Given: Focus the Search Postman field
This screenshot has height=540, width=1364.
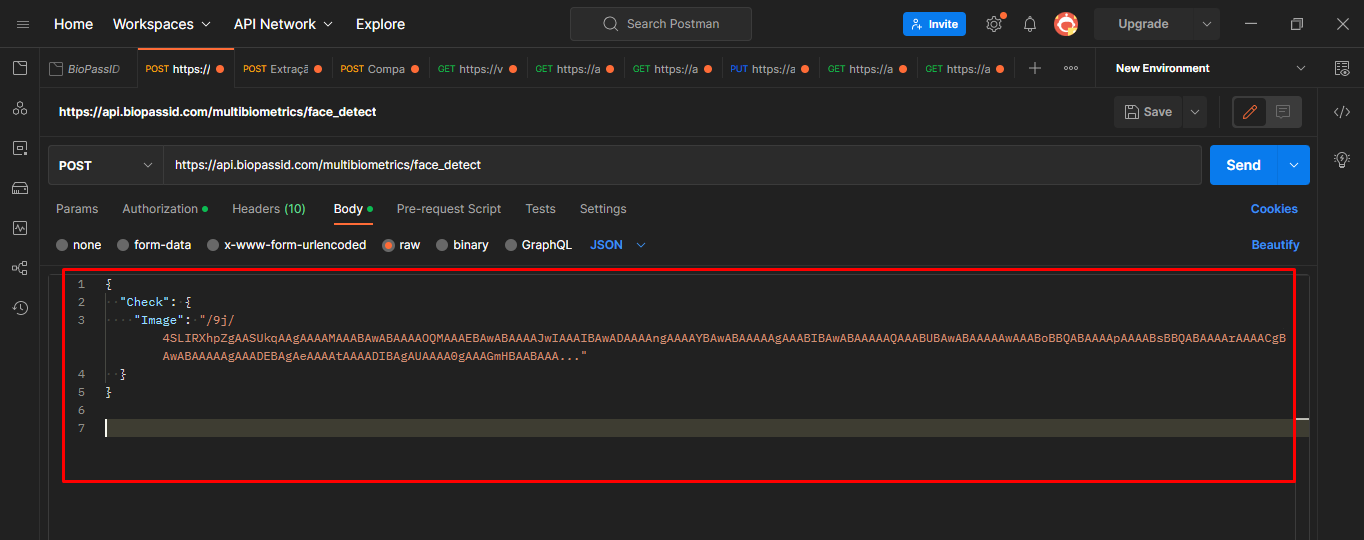Looking at the screenshot, I should pos(660,24).
